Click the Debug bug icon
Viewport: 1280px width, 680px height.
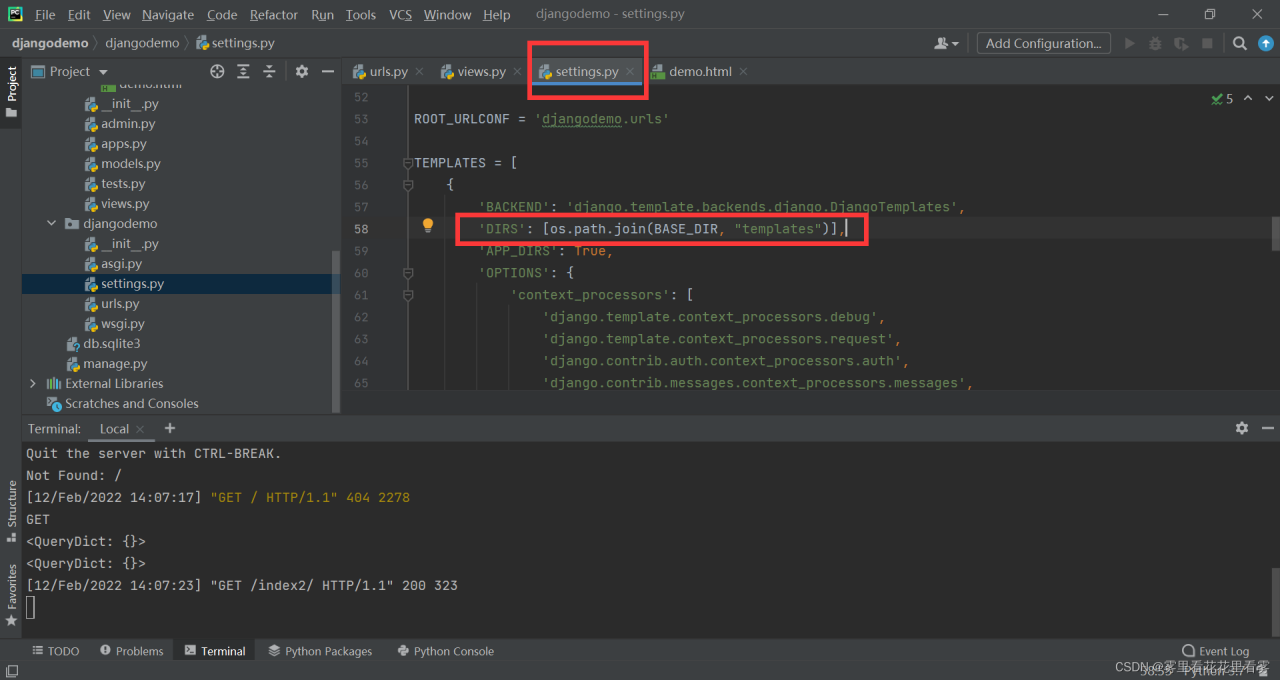pos(1155,43)
